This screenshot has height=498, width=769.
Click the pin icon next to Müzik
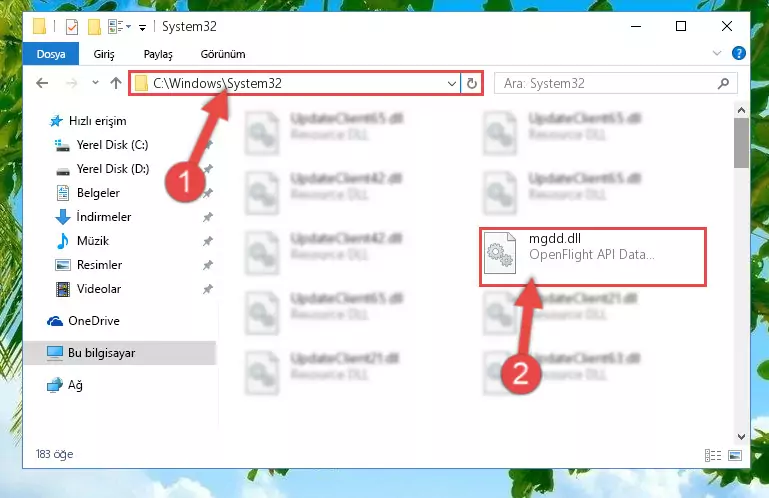pos(208,241)
